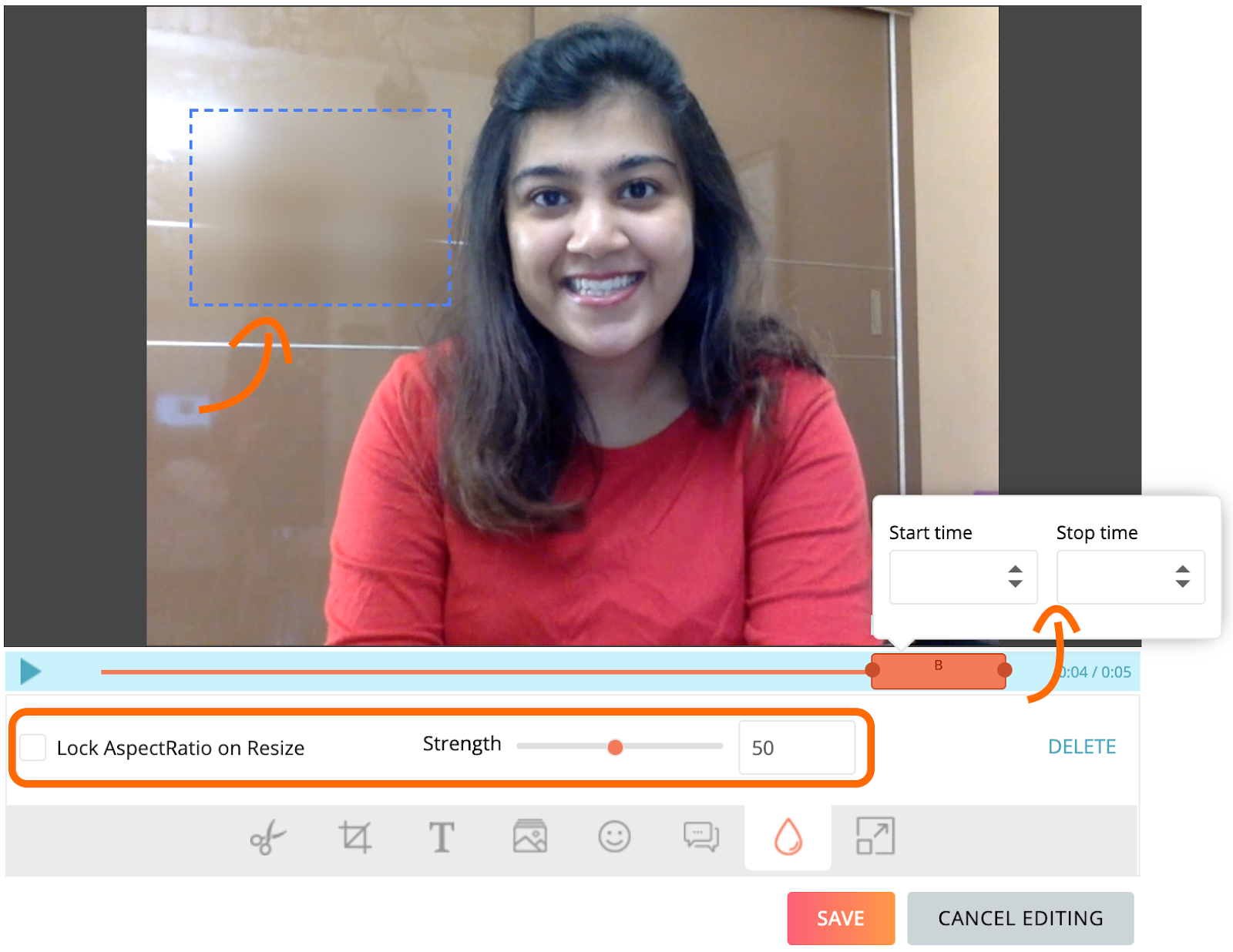Select the B segment on the timeline
This screenshot has height=952, width=1233.
pos(939,671)
